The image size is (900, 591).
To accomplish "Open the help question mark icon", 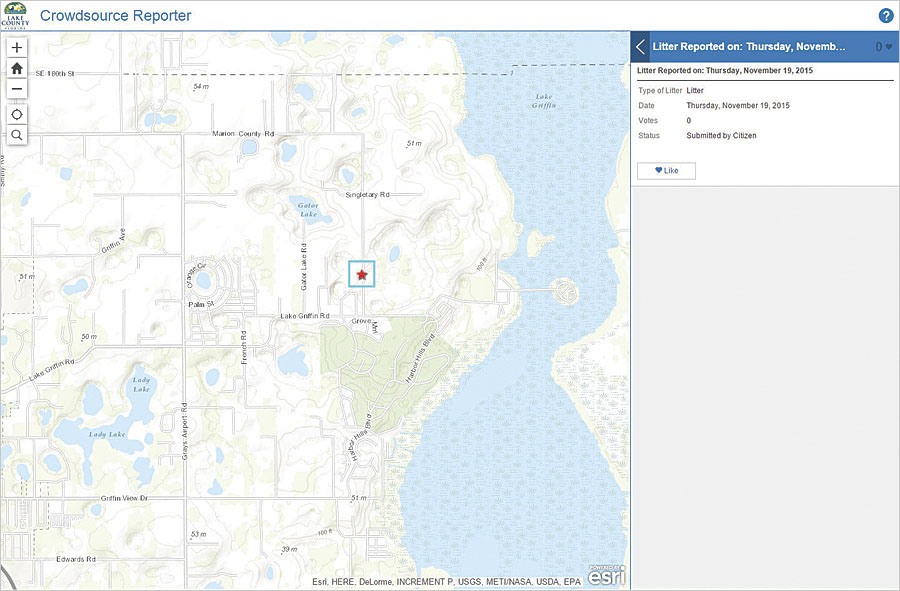I will [x=886, y=15].
